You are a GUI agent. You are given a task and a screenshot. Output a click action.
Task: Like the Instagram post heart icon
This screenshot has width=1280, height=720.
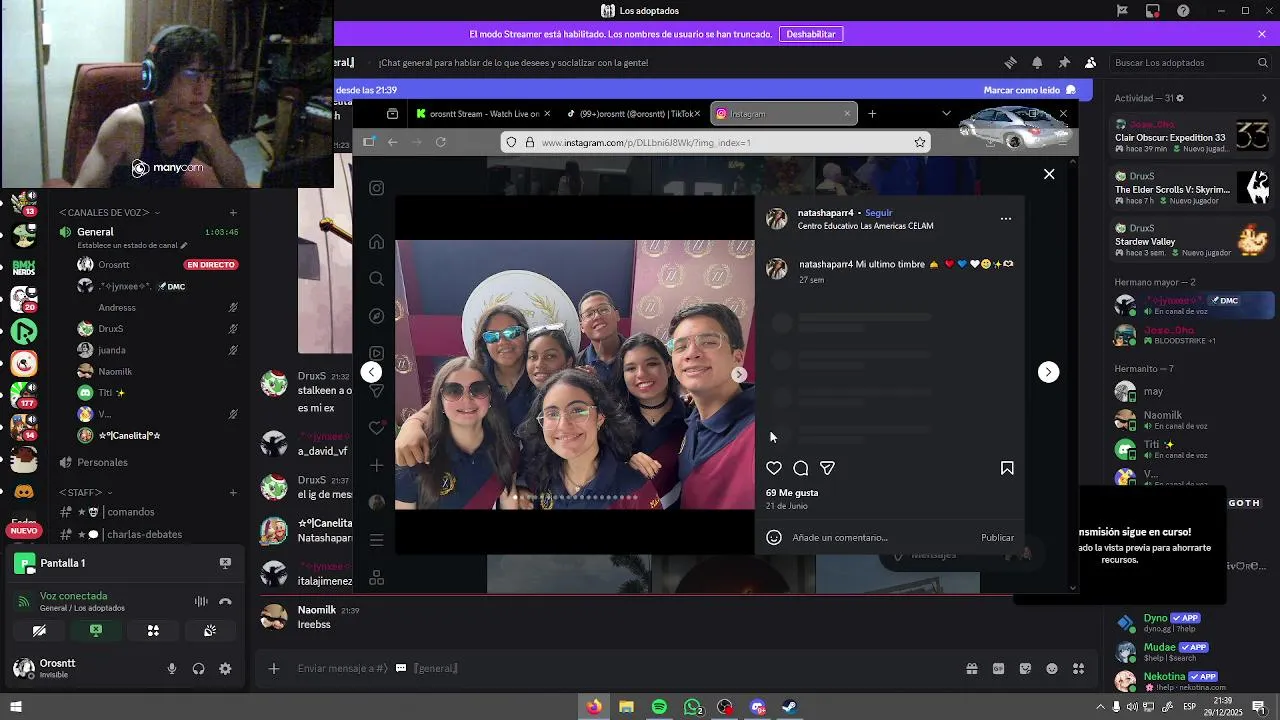click(x=774, y=468)
